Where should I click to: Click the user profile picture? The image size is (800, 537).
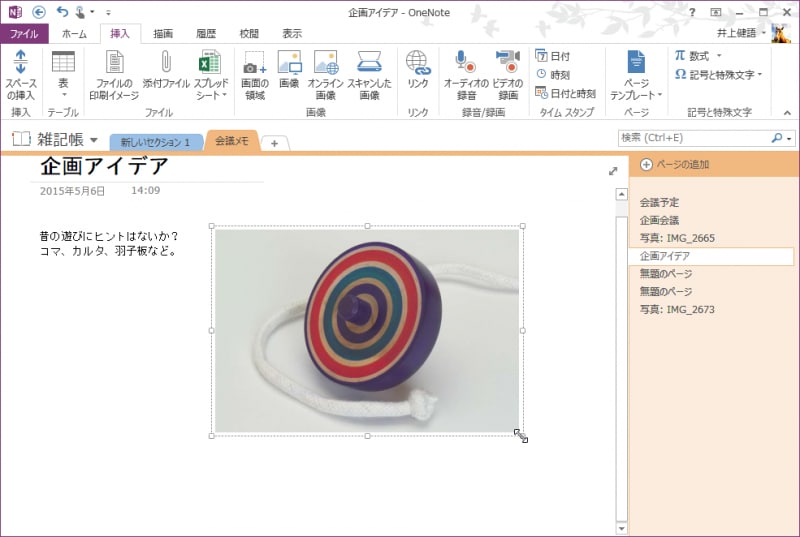pos(781,33)
